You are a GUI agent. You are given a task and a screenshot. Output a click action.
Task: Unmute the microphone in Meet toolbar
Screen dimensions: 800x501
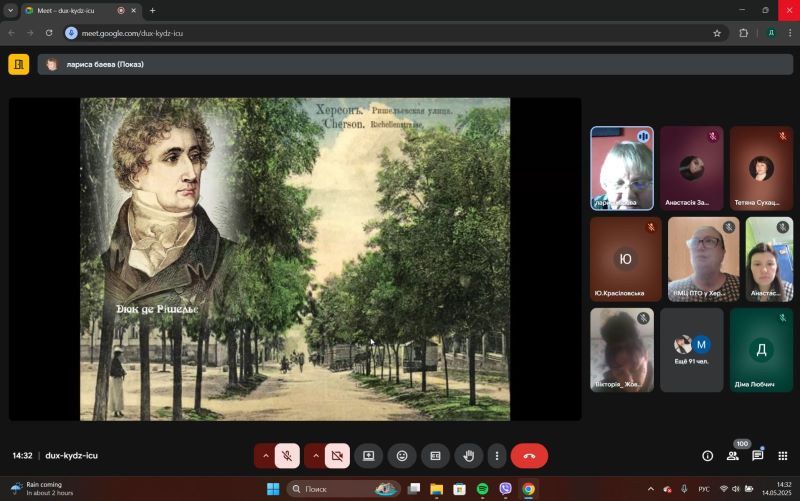point(287,456)
